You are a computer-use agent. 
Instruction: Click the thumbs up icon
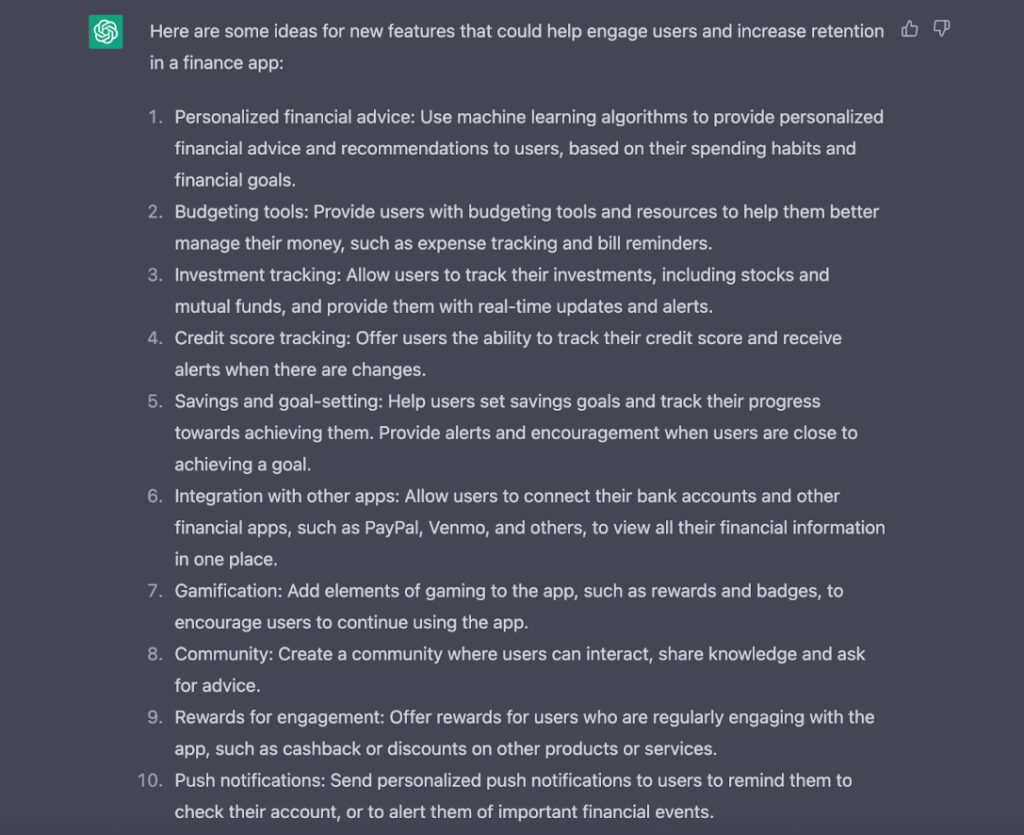click(x=909, y=29)
